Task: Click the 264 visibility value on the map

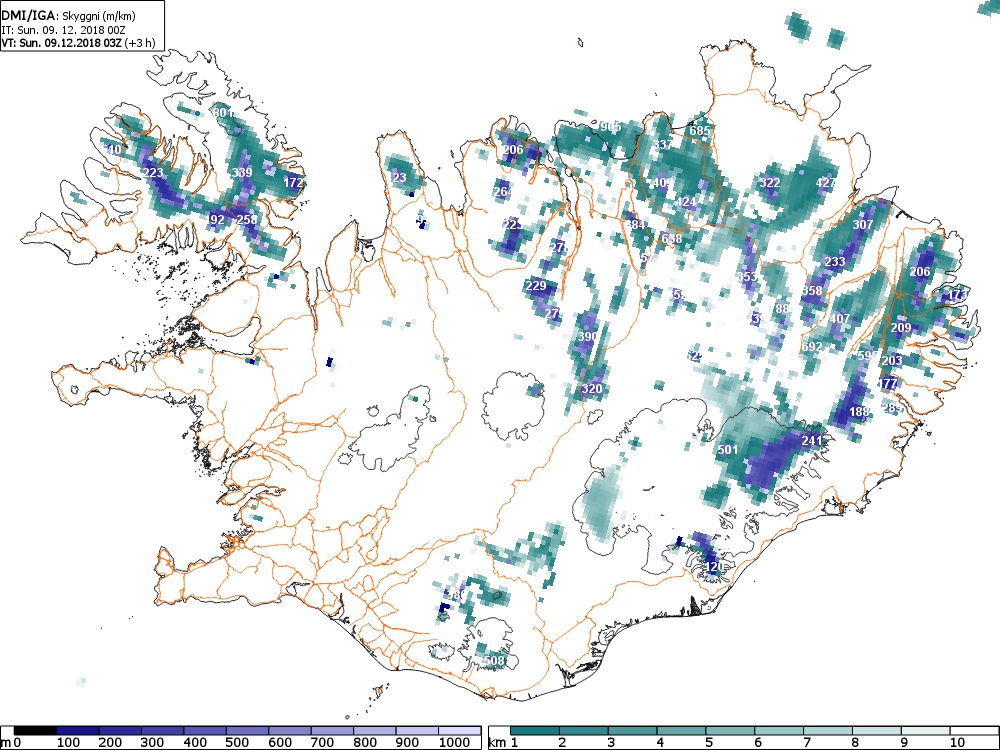Action: (x=503, y=191)
